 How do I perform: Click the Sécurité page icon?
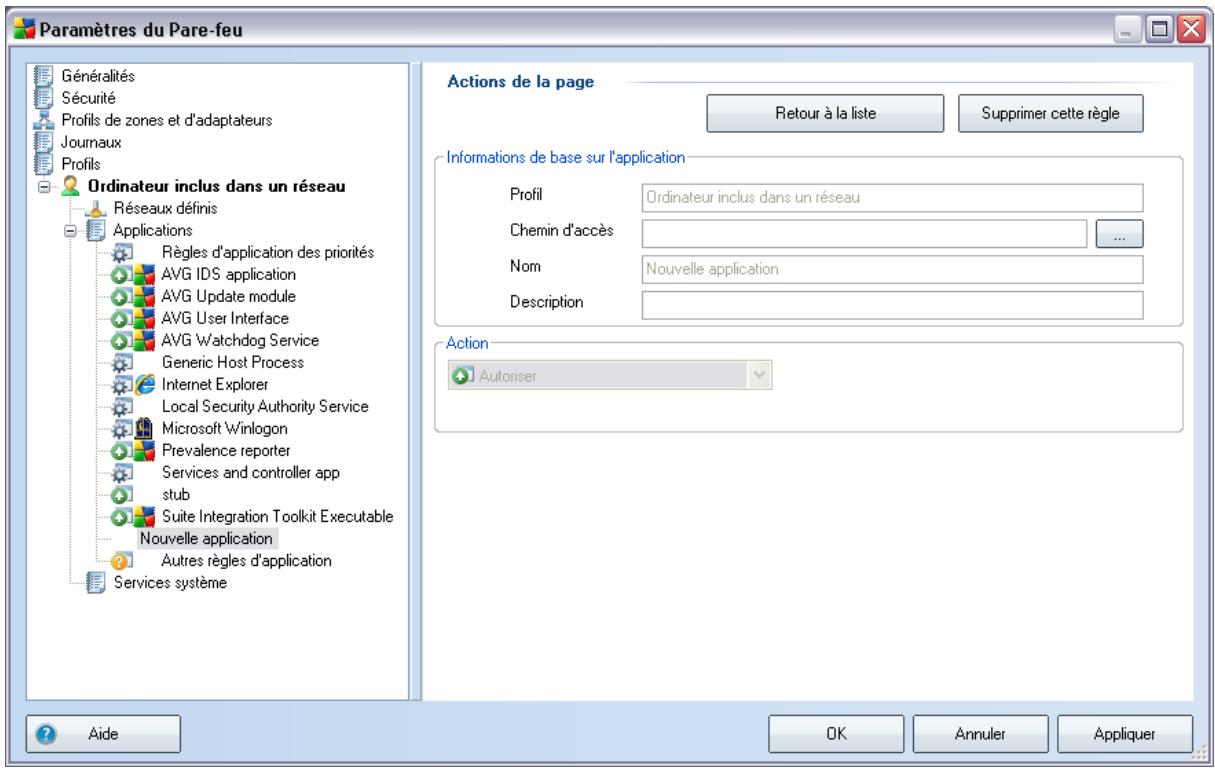pos(42,97)
